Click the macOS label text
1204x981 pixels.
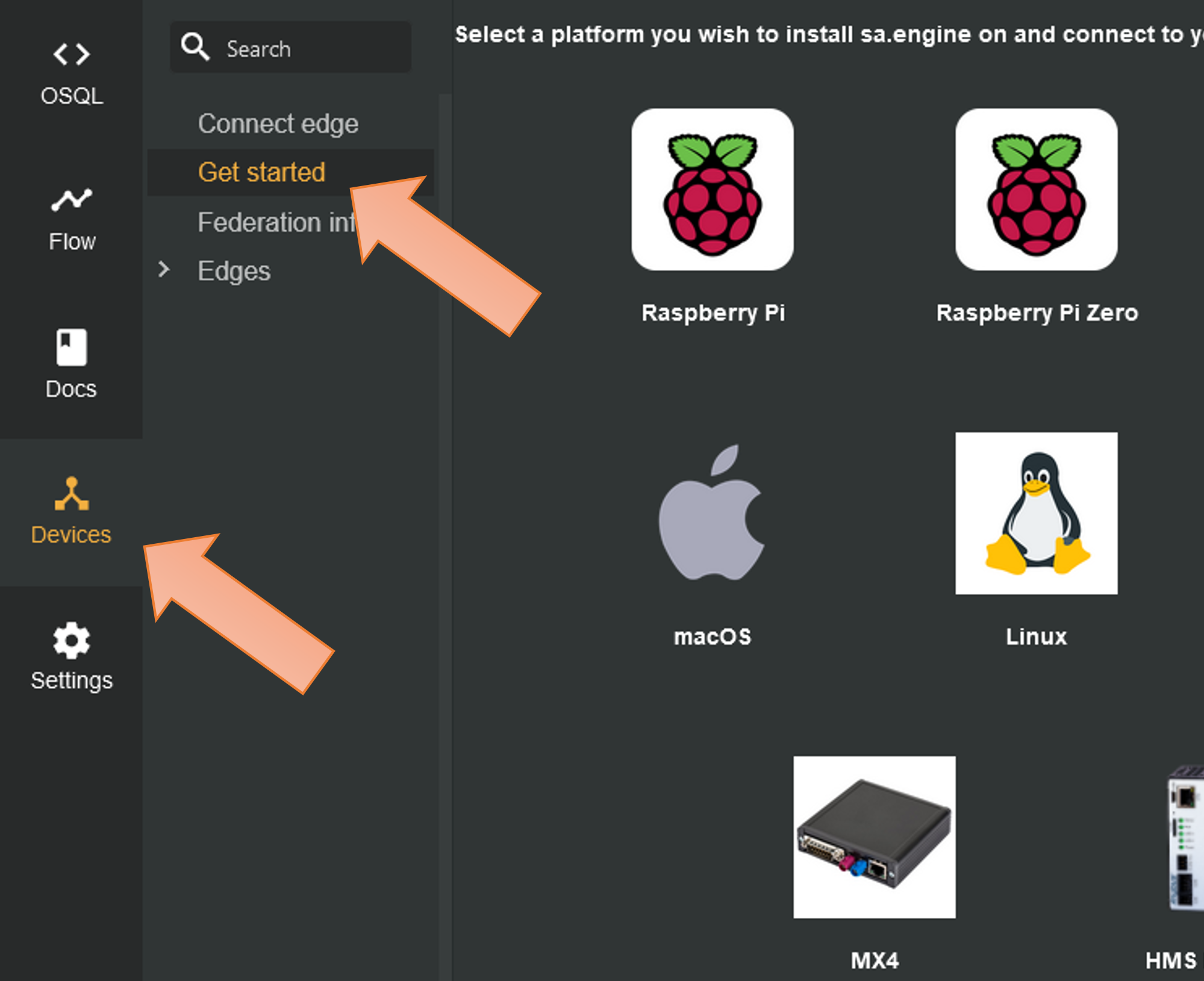pyautogui.click(x=713, y=637)
